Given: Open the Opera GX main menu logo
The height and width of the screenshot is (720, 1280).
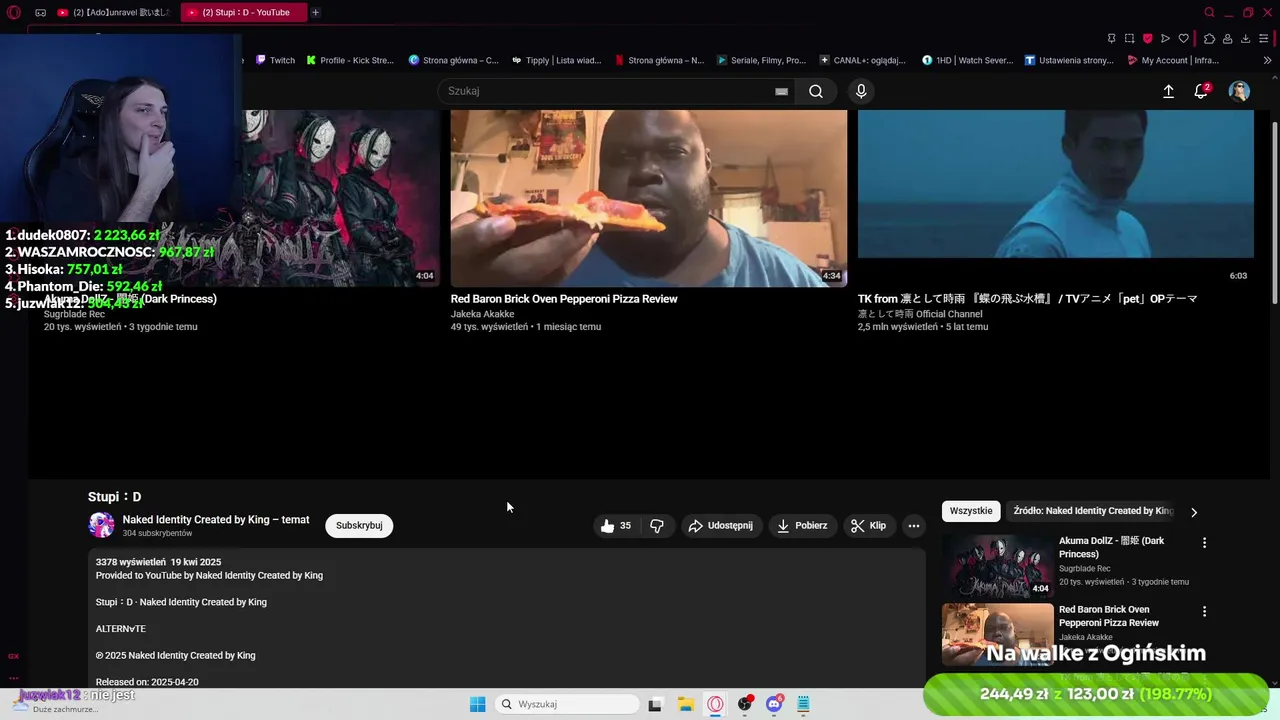Looking at the screenshot, I should pos(14,13).
